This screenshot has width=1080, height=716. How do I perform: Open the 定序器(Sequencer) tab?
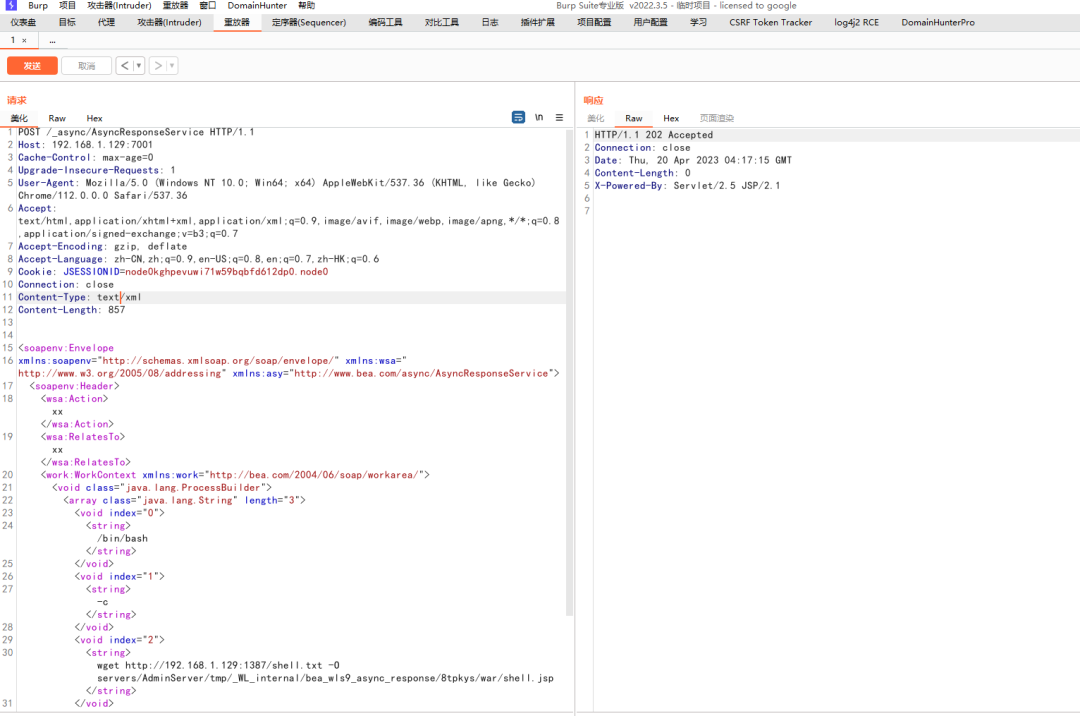[309, 23]
